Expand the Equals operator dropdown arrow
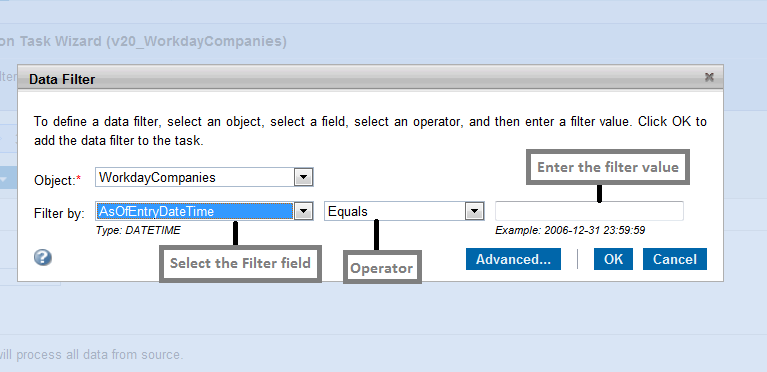 tap(474, 211)
